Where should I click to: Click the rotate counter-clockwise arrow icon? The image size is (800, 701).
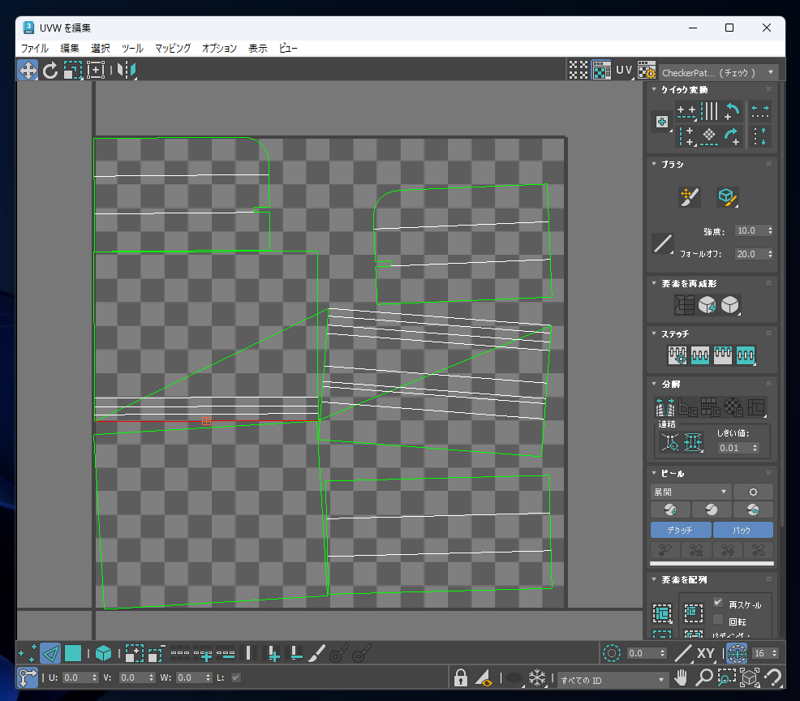[x=732, y=111]
